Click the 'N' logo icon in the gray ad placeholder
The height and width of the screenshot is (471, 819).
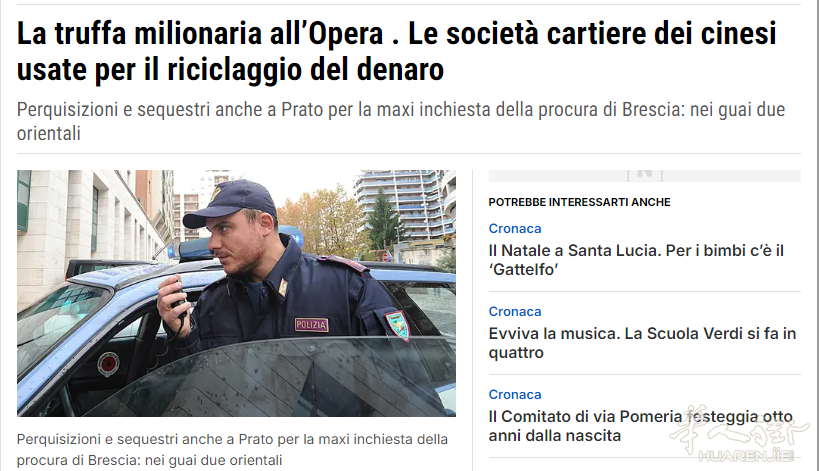(x=645, y=175)
